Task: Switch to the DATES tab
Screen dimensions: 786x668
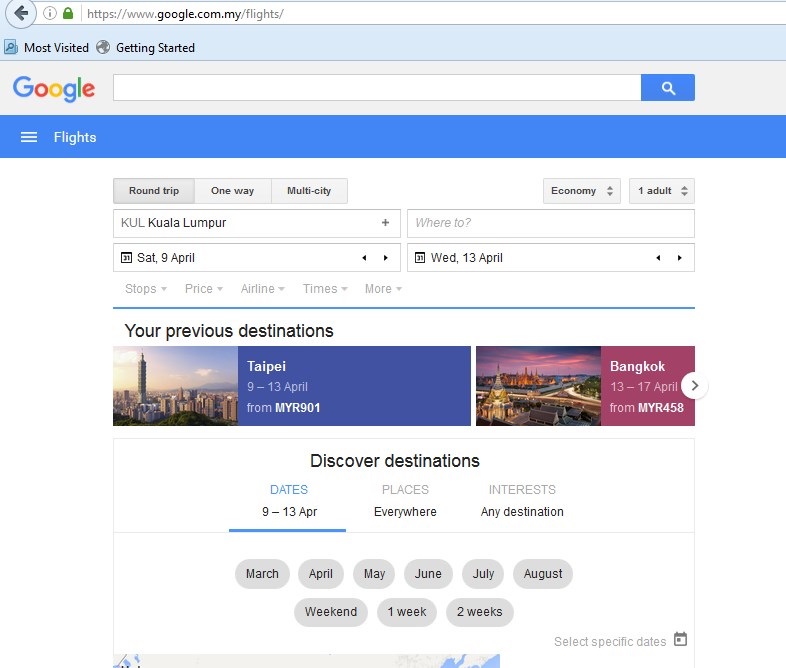Action: [288, 501]
